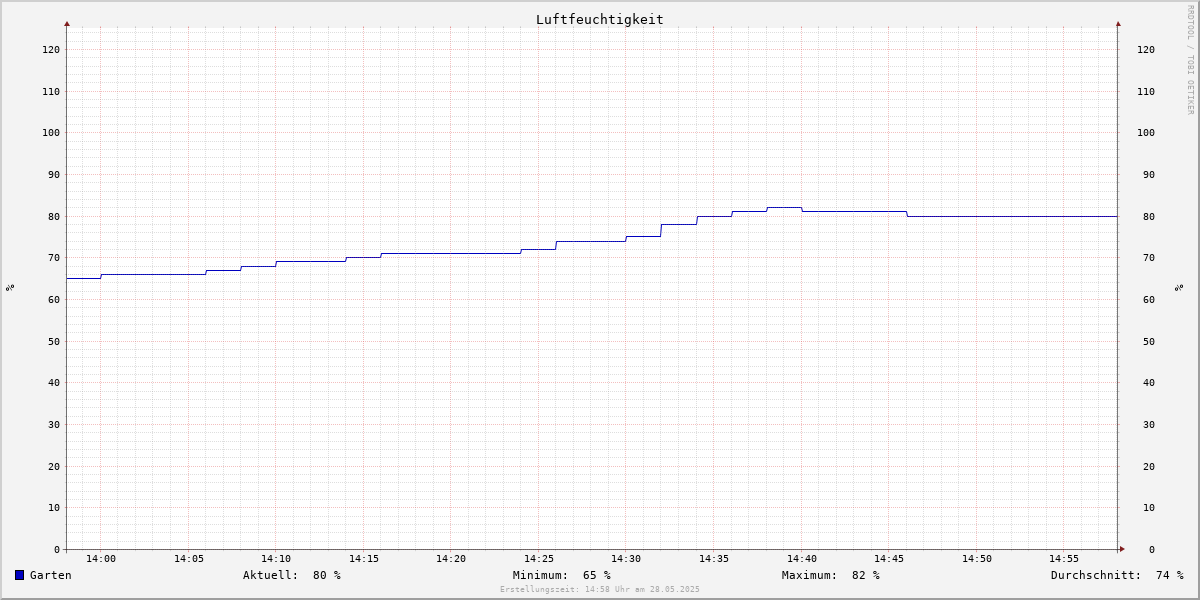Click the 14:30 time axis label
The width and height of the screenshot is (1200, 600).
point(626,559)
